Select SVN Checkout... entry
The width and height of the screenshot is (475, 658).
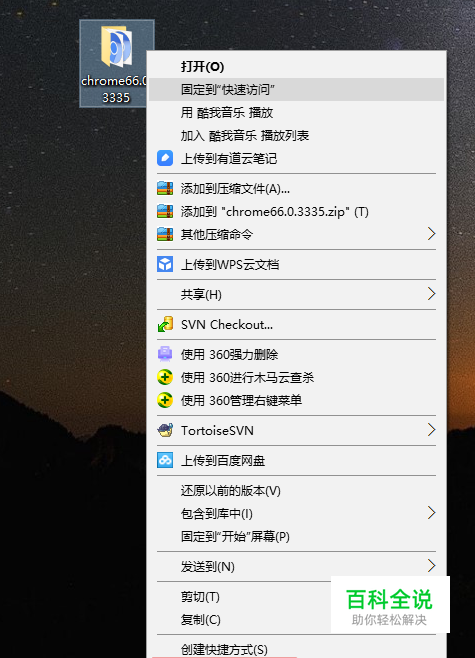(x=296, y=324)
